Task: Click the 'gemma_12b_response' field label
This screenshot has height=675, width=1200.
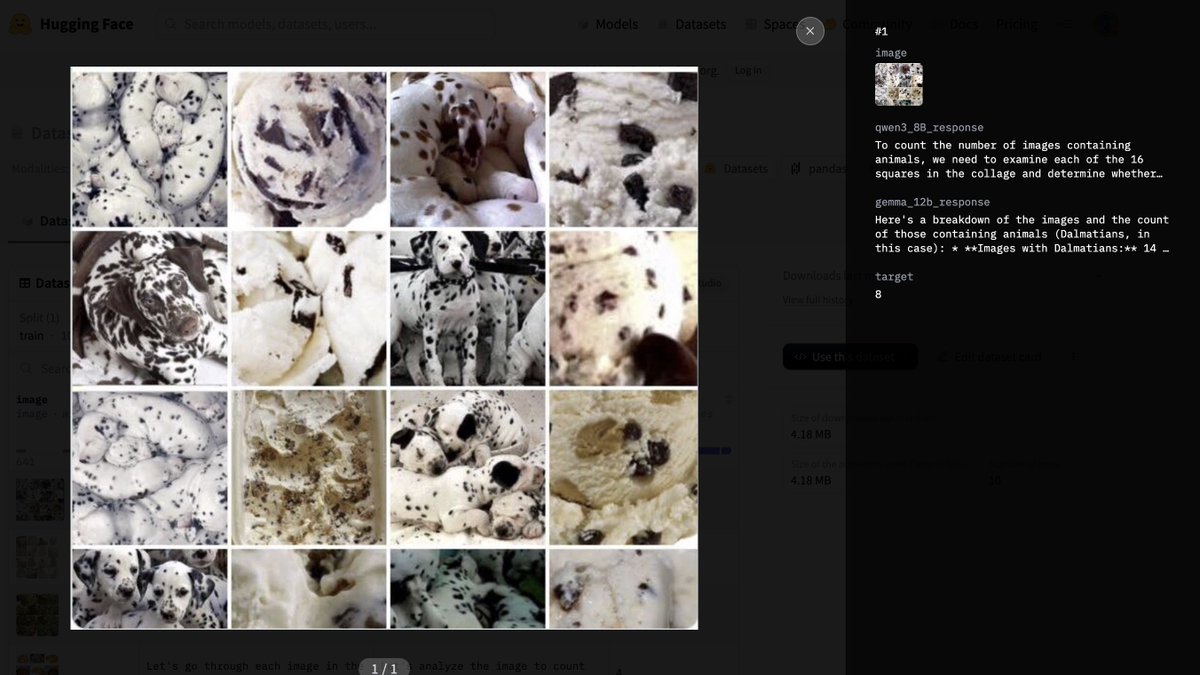Action: click(x=932, y=202)
